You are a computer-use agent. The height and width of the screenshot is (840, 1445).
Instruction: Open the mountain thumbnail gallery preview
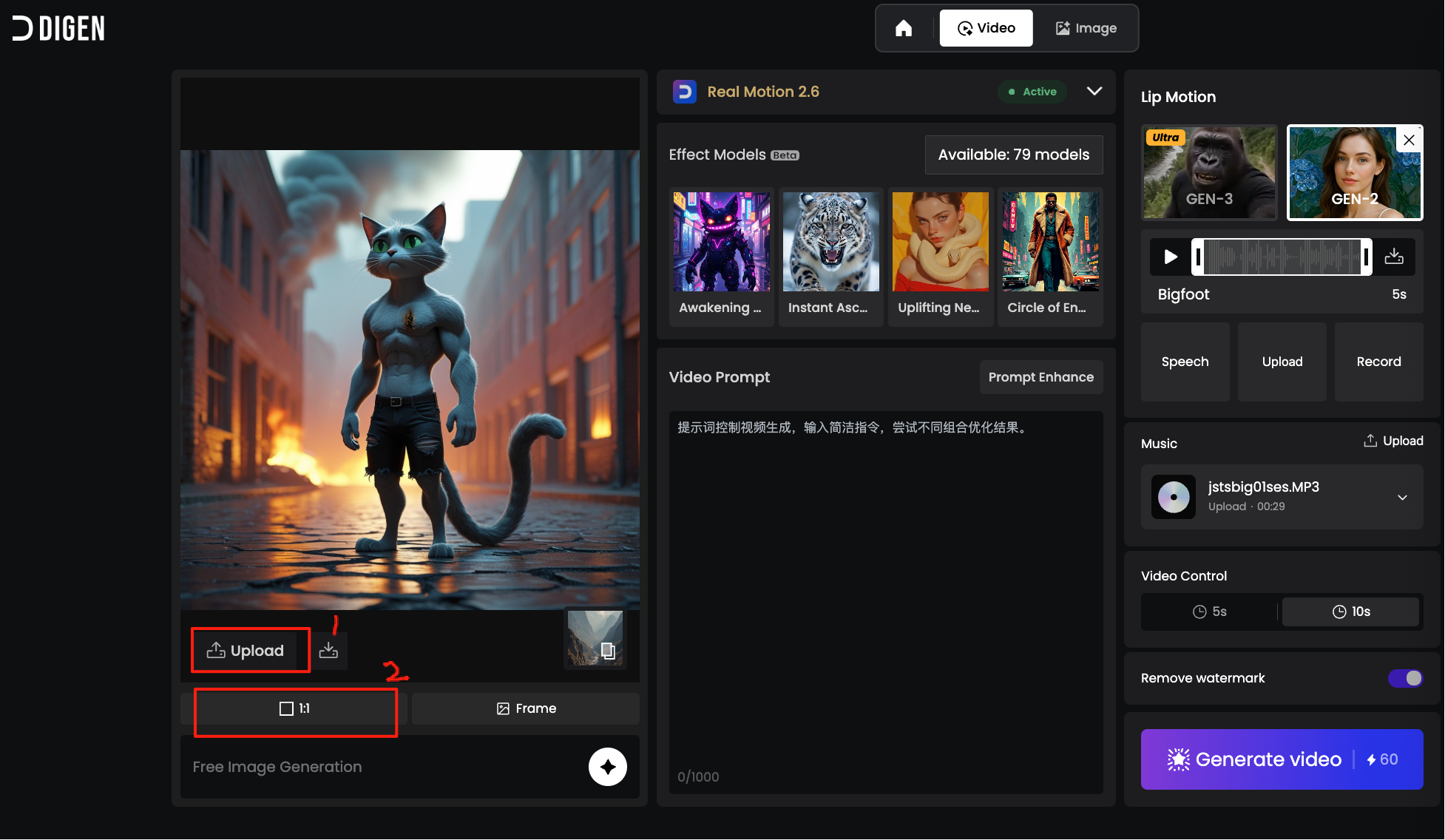point(595,638)
